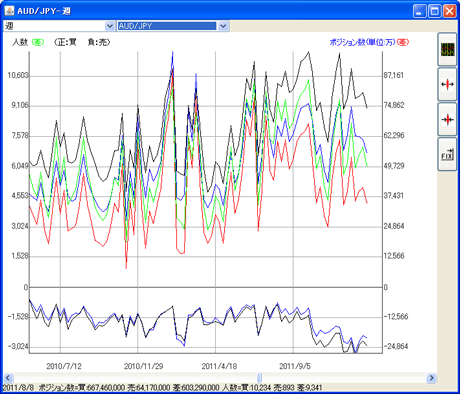Viewport: 460px width, 394px height.
Task: Click the -3,024 left axis value
Action: (x=19, y=347)
